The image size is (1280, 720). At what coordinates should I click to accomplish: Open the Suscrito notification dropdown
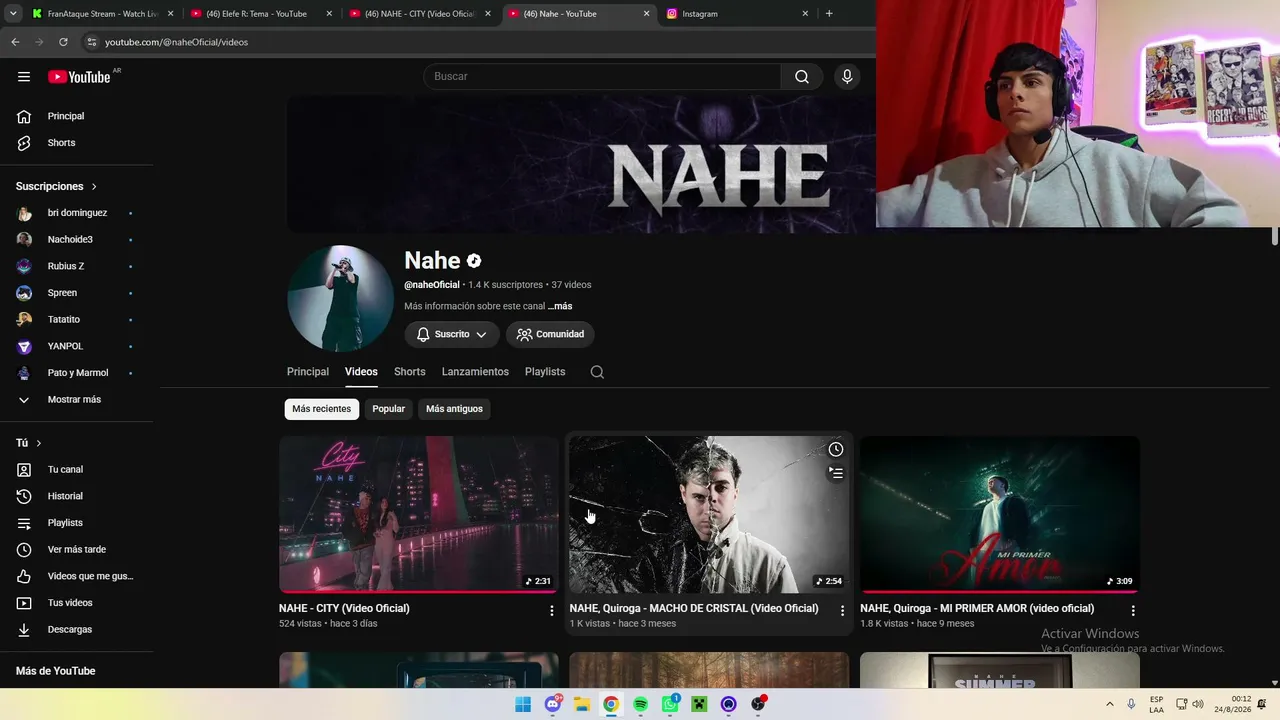click(x=452, y=334)
